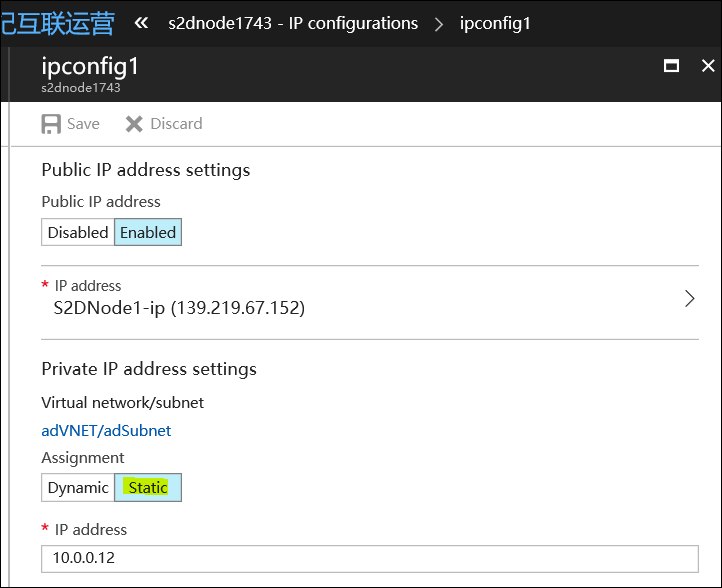722x588 pixels.
Task: Close the ipconfig1 blade
Action: click(x=708, y=67)
